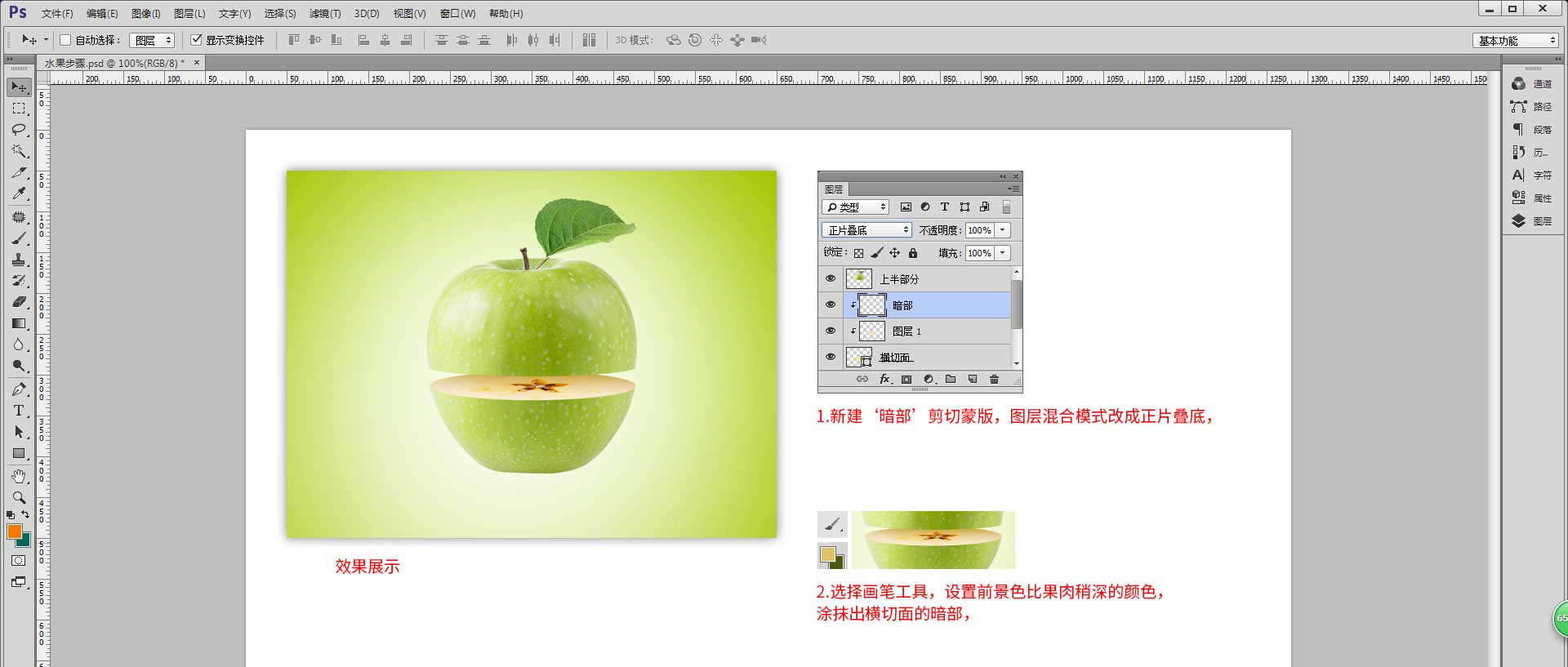Click the auto-align layers icon
The width and height of the screenshot is (1568, 667).
pos(590,40)
